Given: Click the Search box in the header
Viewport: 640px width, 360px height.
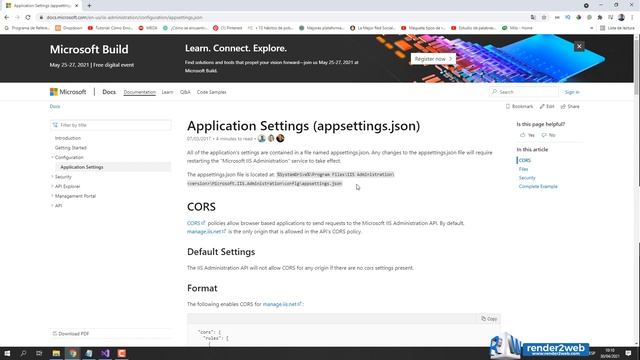Looking at the screenshot, I should tap(524, 92).
